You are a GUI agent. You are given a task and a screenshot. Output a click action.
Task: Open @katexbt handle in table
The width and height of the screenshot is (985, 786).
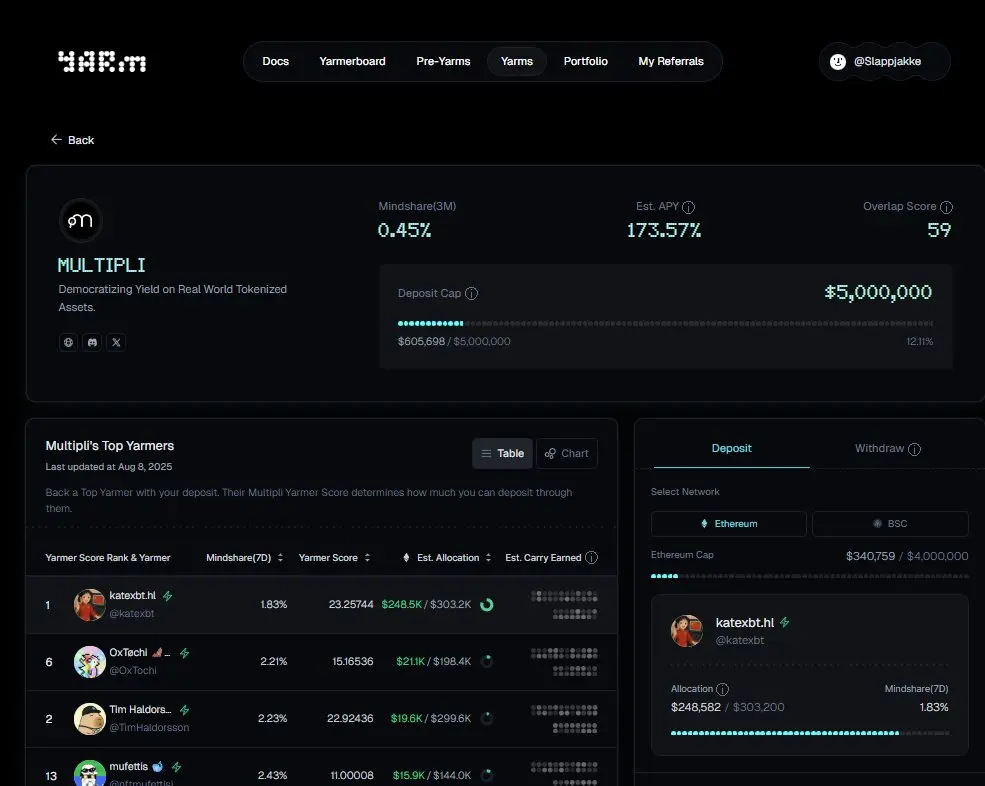[x=131, y=613]
